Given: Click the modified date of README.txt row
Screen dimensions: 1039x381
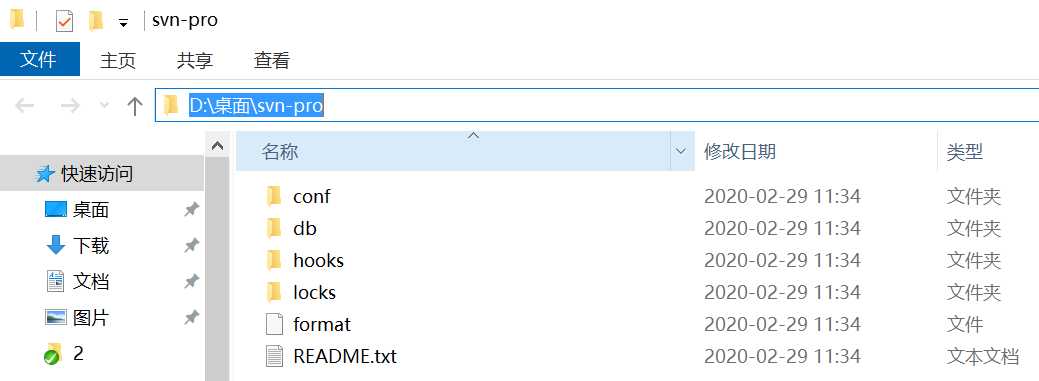Looking at the screenshot, I should tap(782, 356).
